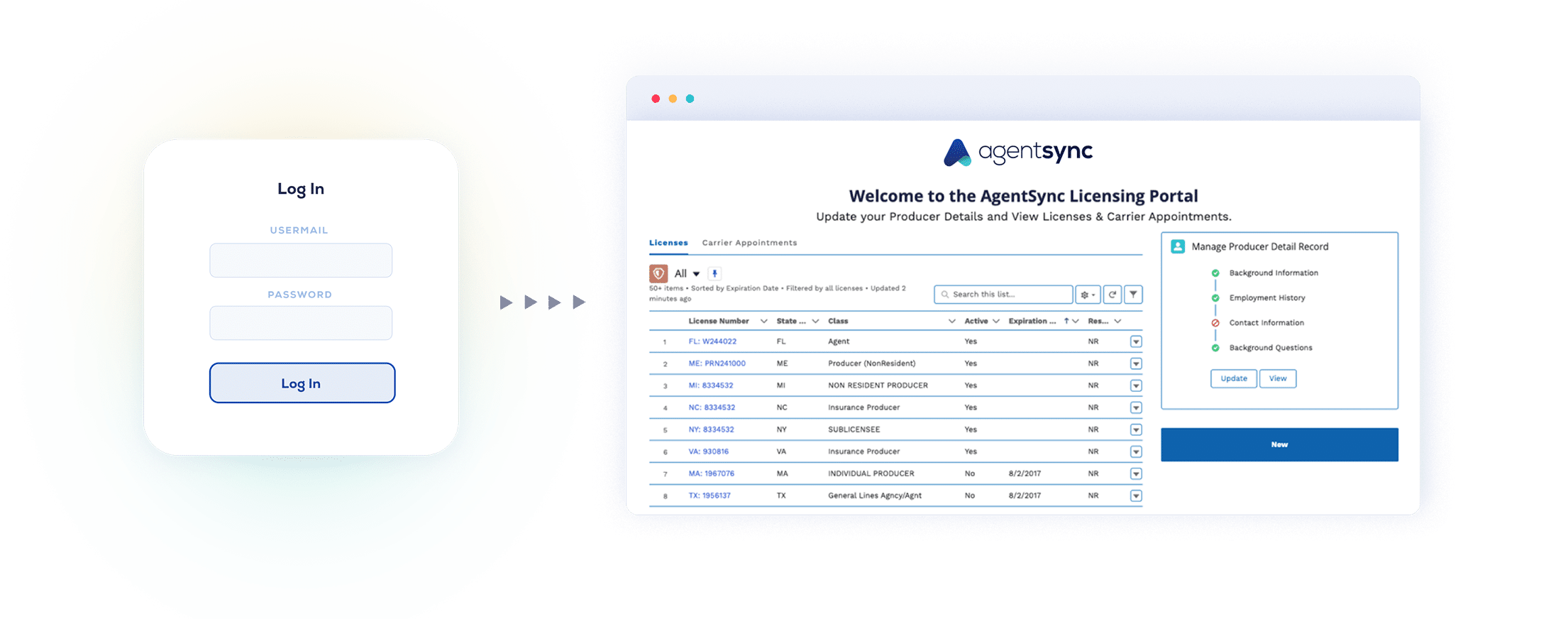The height and width of the screenshot is (619, 1568).
Task: Click the class cell "General Lines Agncy/Agnt"
Action: 875,495
